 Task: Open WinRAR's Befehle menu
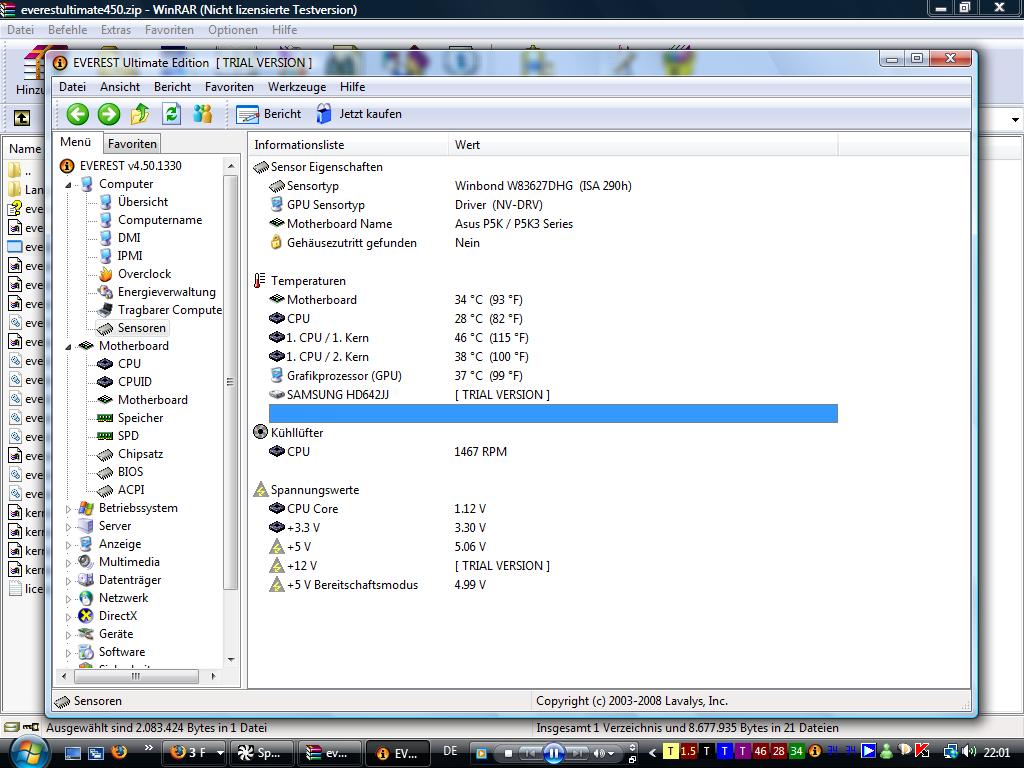click(x=67, y=30)
